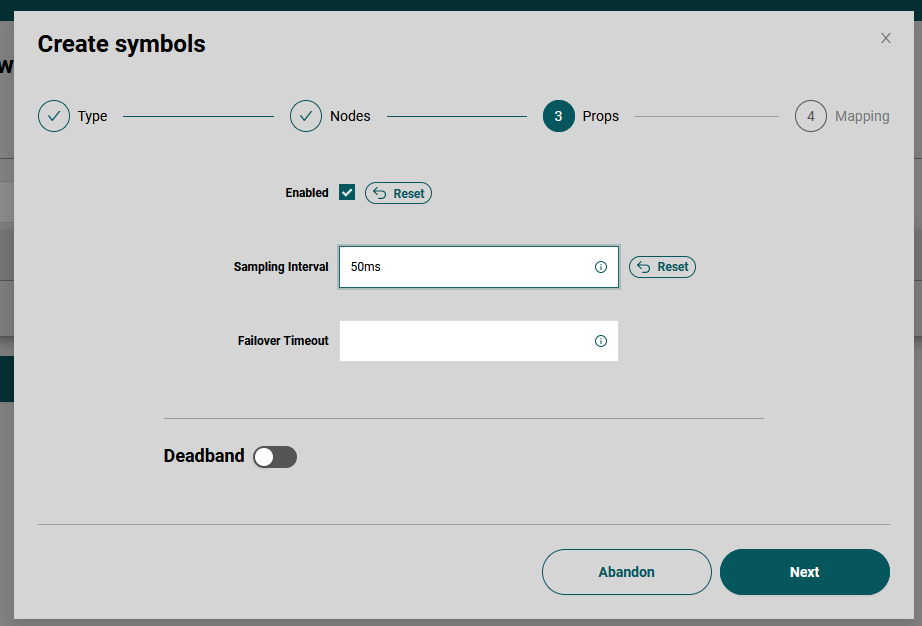Image resolution: width=922 pixels, height=626 pixels.
Task: Click the info icon in Sampling Interval field
Action: point(601,267)
